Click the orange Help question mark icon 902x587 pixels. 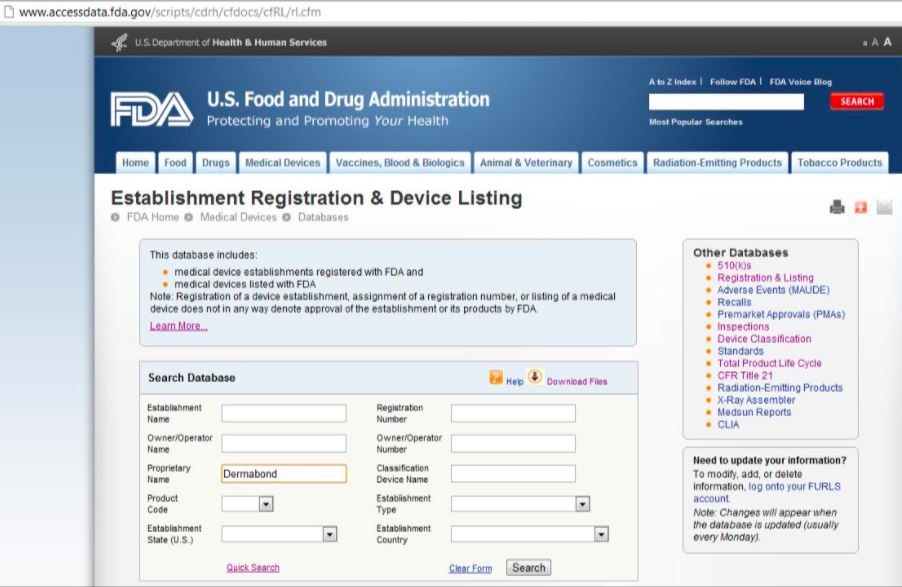click(x=496, y=378)
